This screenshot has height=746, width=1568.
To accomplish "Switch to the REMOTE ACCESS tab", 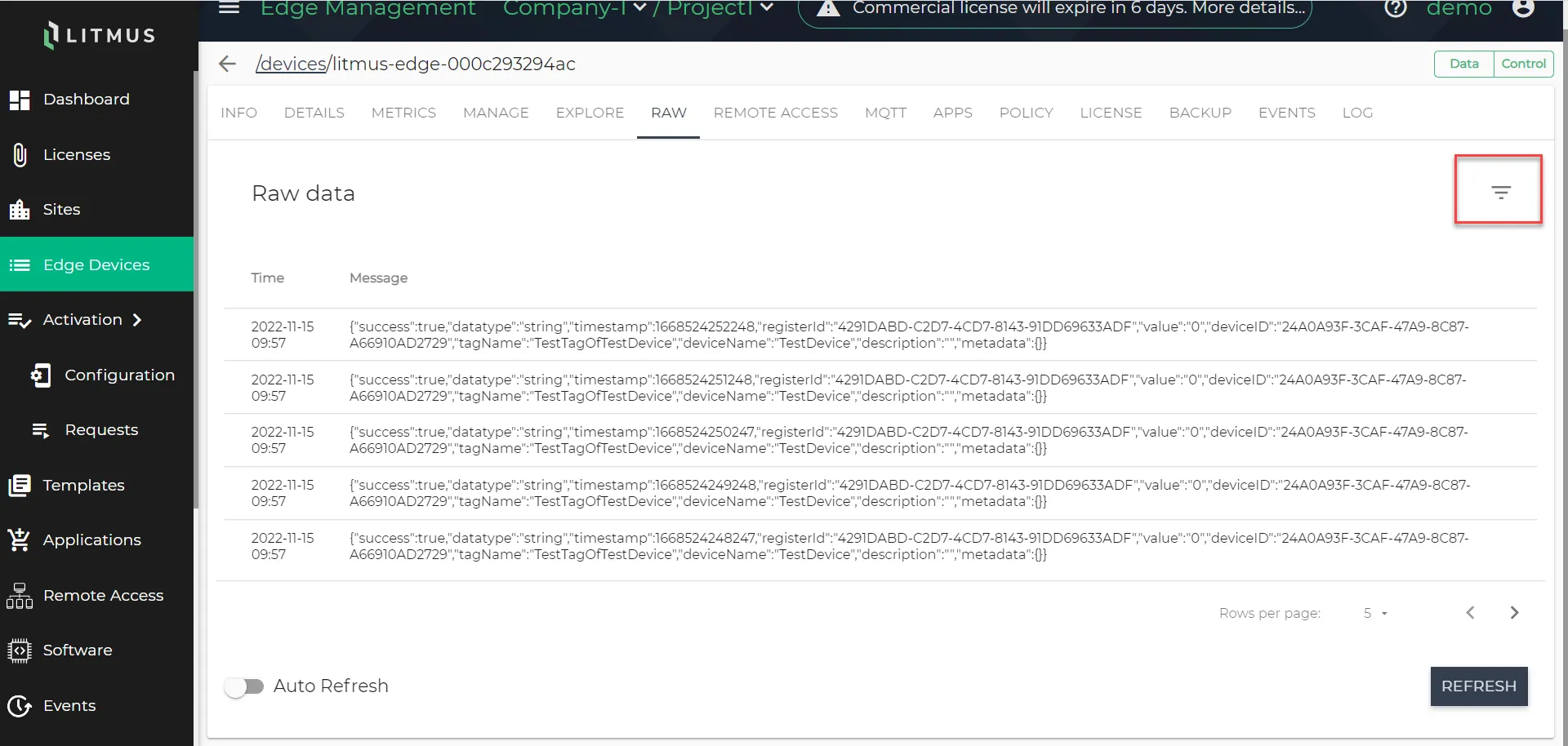I will (776, 113).
